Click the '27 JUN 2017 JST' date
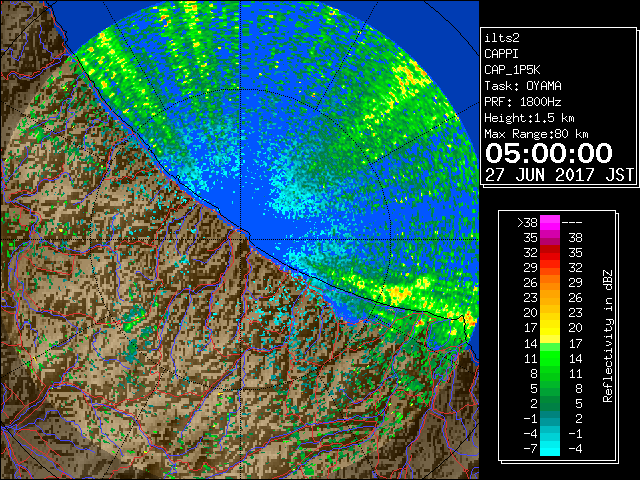This screenshot has height=480, width=640. point(559,175)
